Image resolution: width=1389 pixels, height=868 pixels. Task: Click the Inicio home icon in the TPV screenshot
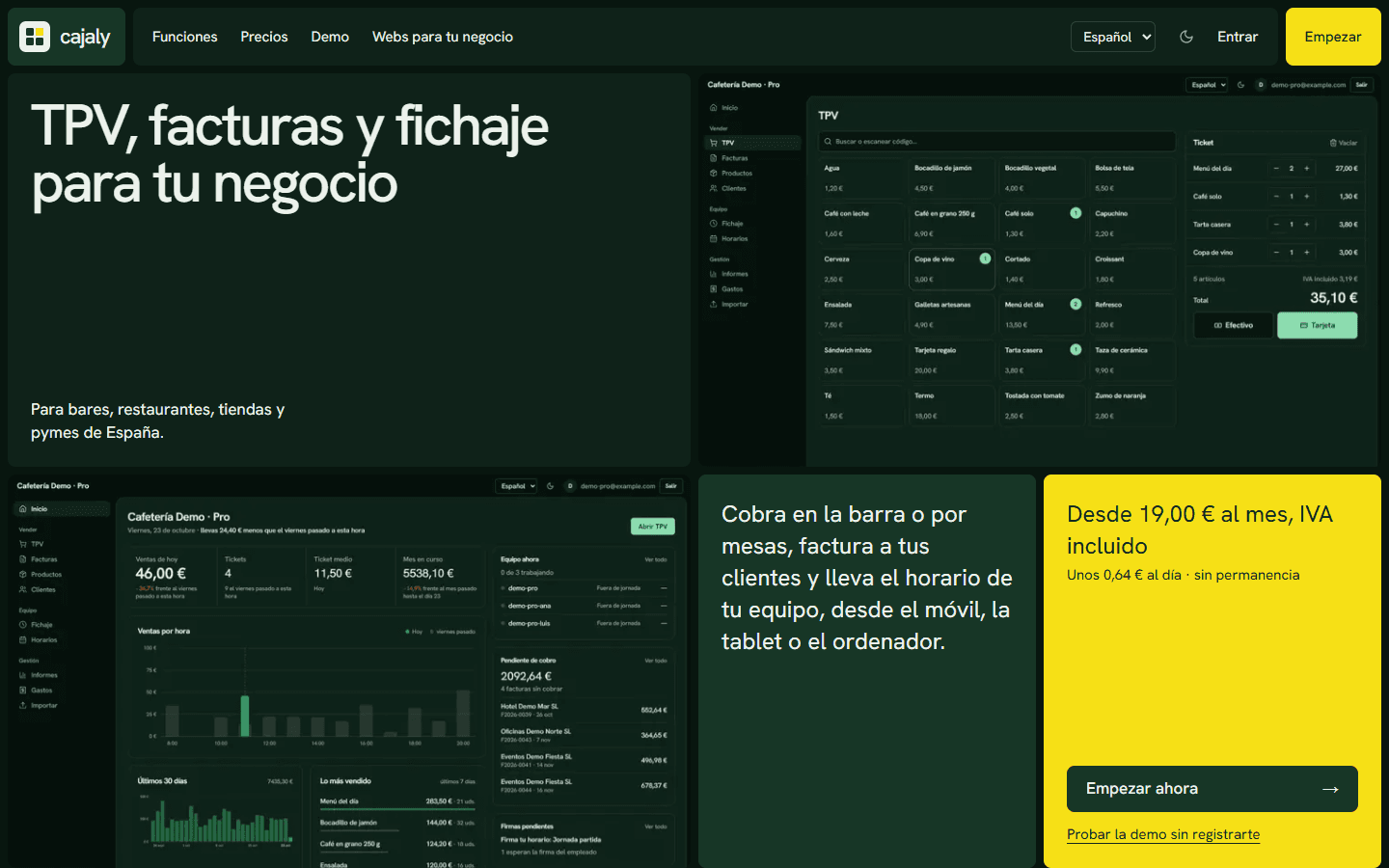point(714,108)
